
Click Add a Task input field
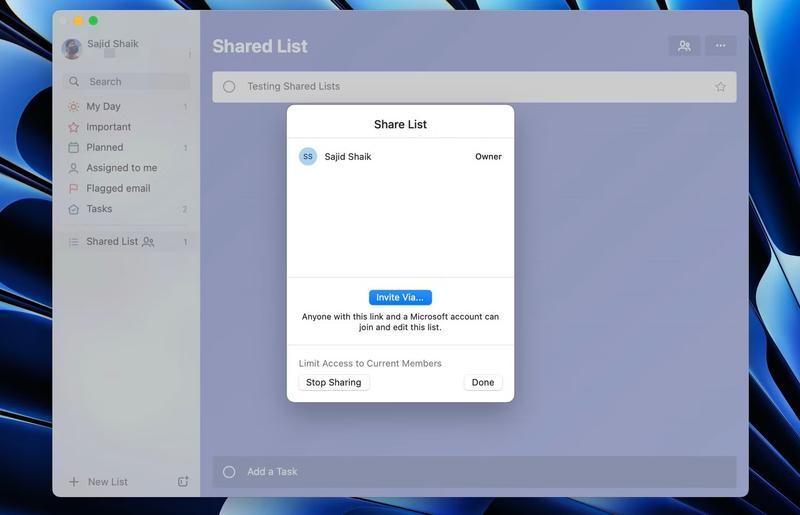(x=474, y=472)
